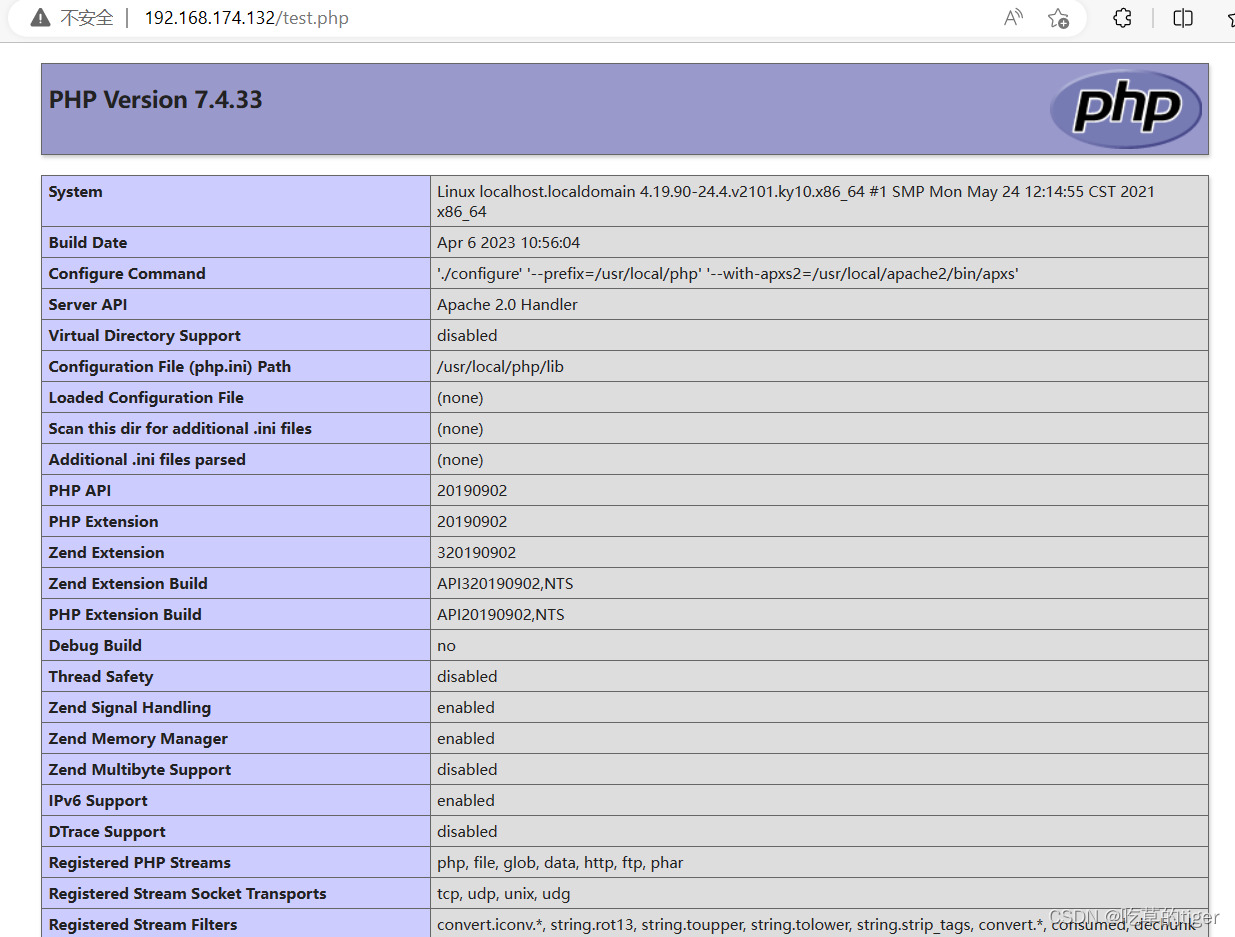Screen dimensions: 1235x937
Task: Click the PHP Extension label
Action: [x=104, y=521]
